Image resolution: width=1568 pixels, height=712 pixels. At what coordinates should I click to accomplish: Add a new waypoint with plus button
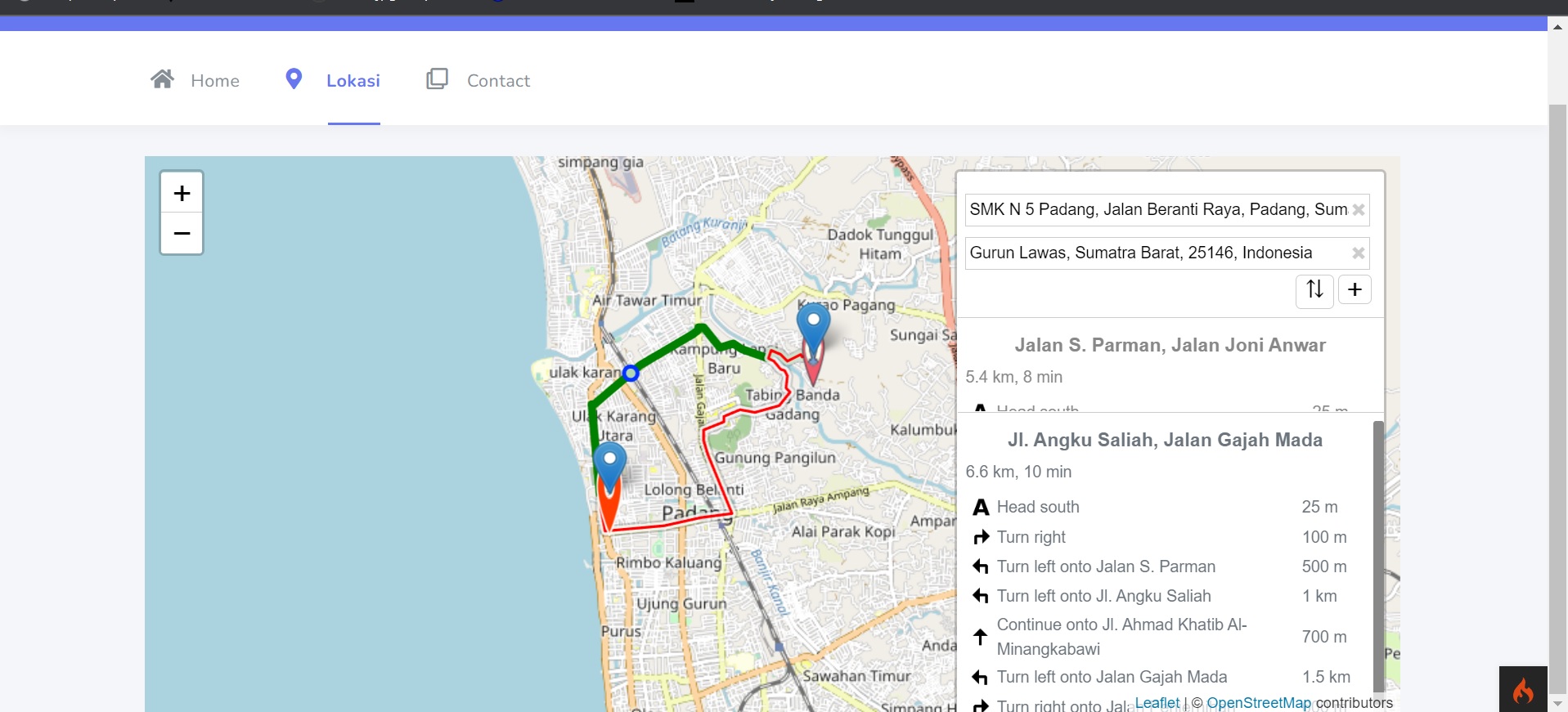1355,289
